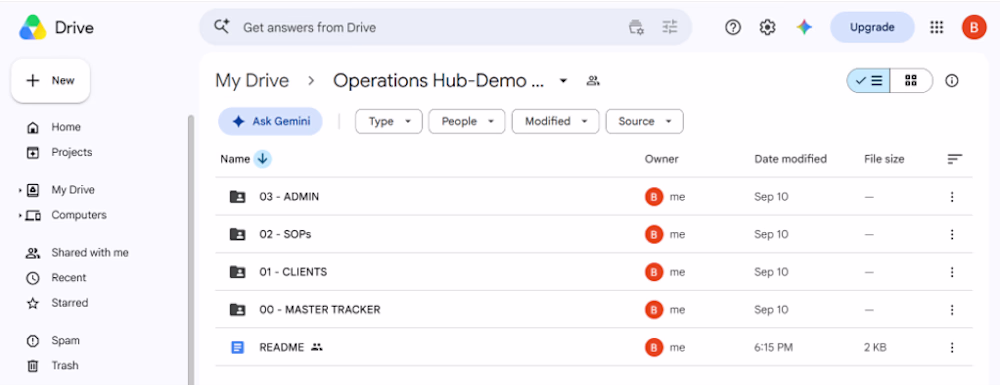
Task: Open Shared with me
Action: [x=90, y=253]
